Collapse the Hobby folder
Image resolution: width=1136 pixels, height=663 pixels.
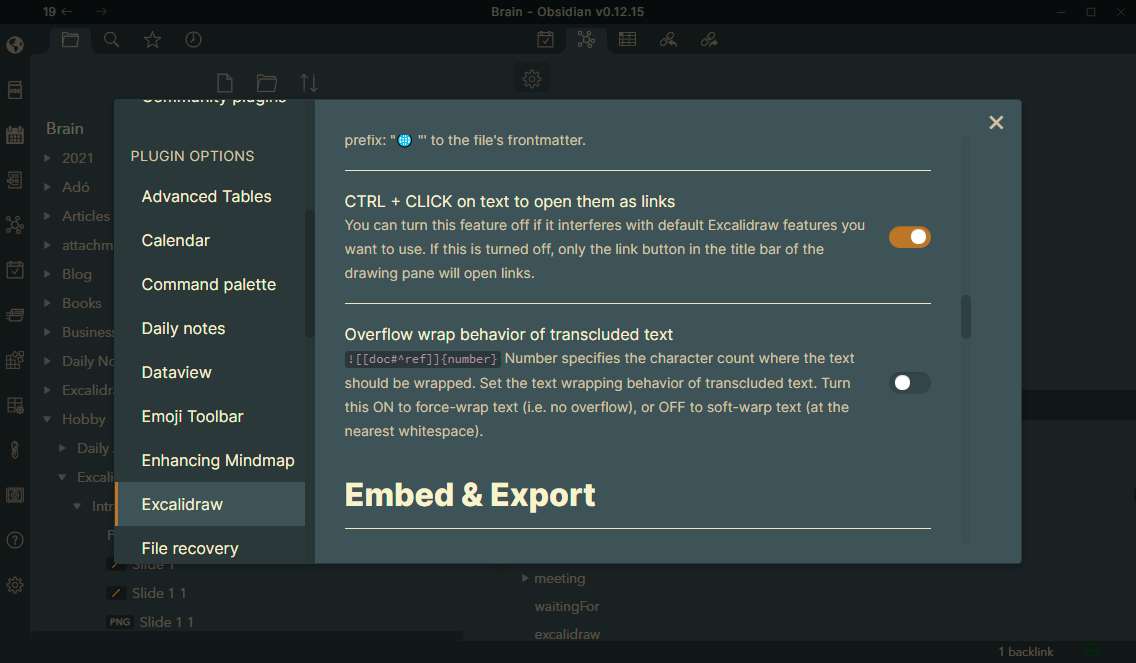click(47, 419)
